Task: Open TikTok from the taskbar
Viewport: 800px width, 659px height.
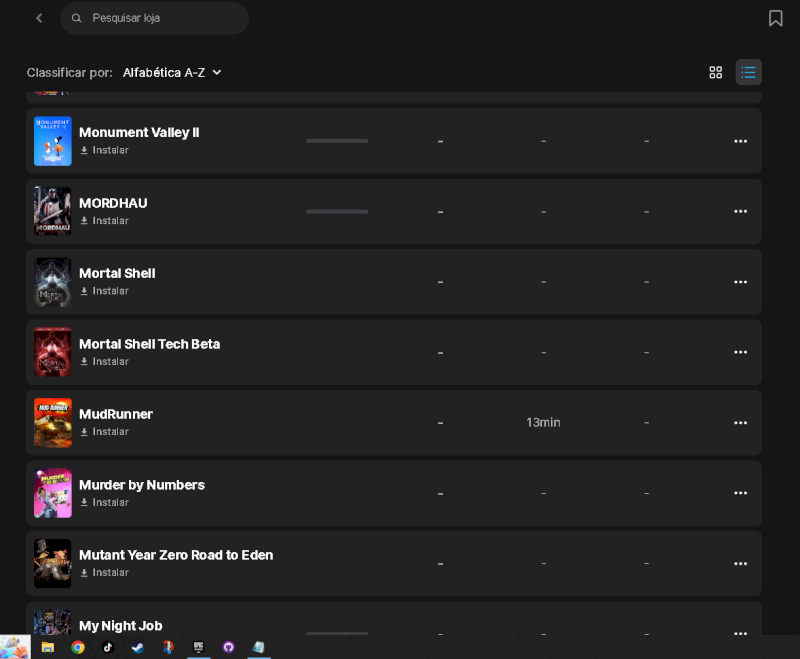Action: point(108,647)
